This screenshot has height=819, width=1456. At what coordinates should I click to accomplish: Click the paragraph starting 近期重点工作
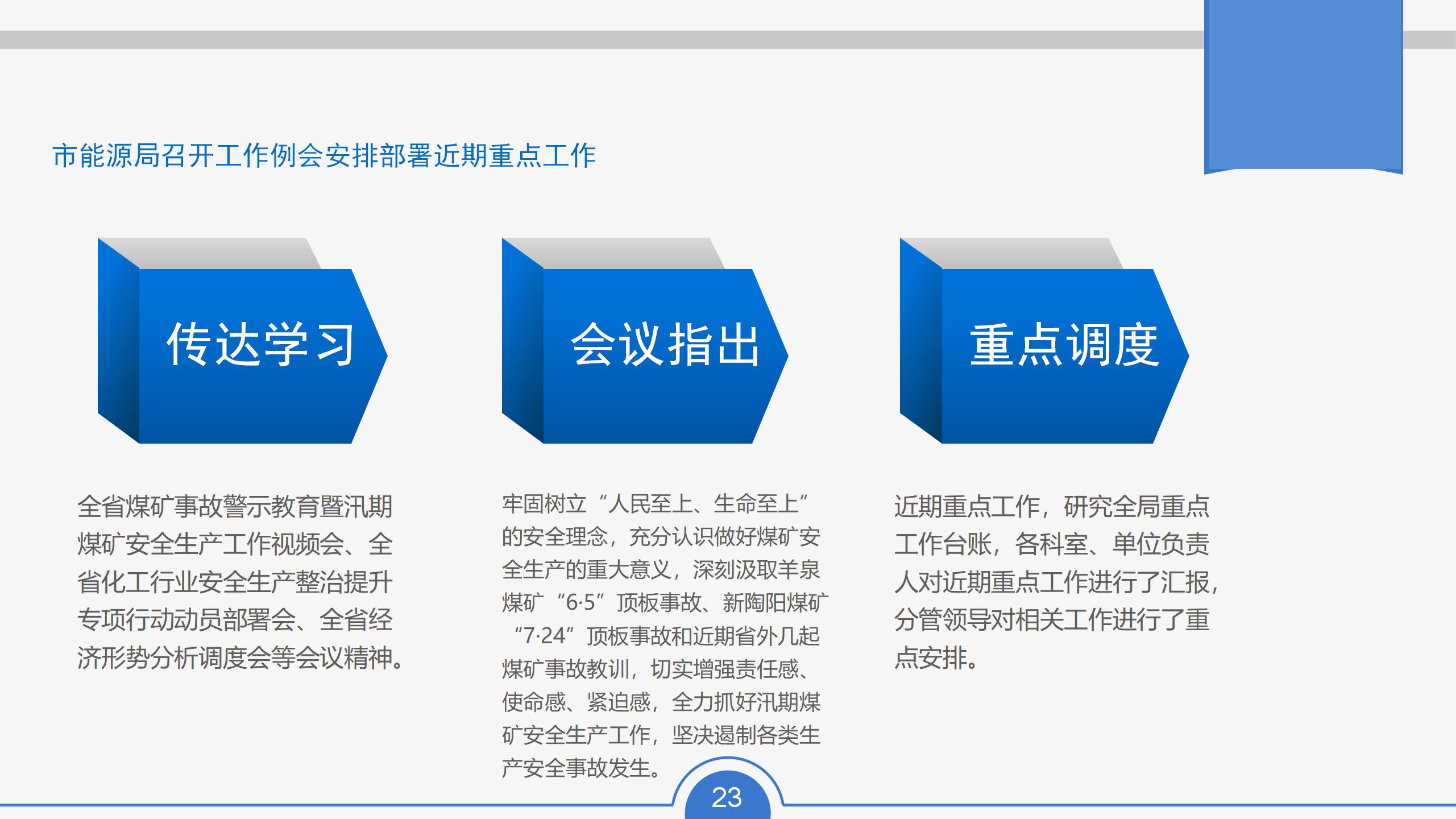tap(1056, 582)
